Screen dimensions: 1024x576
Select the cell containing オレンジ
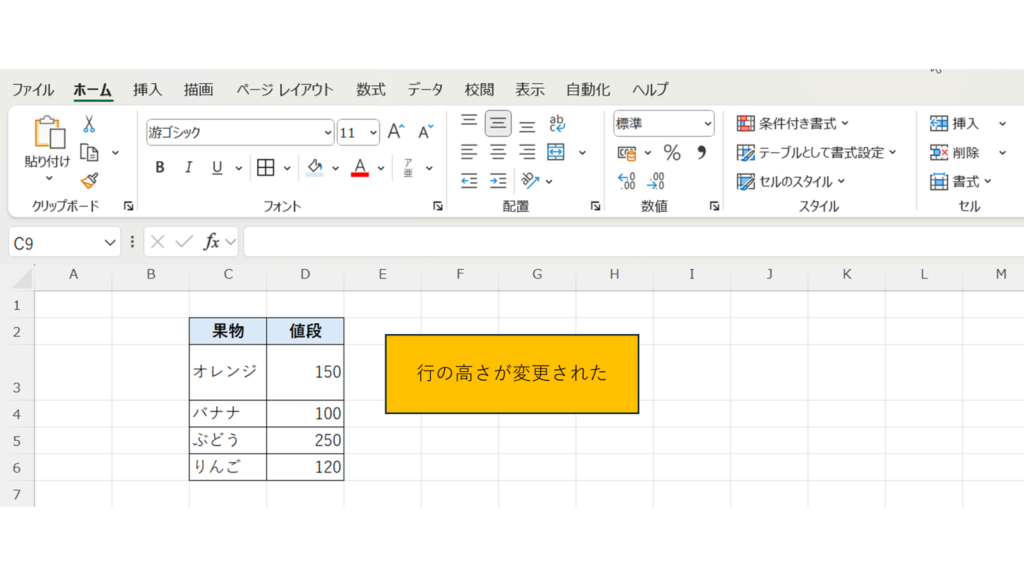click(227, 372)
